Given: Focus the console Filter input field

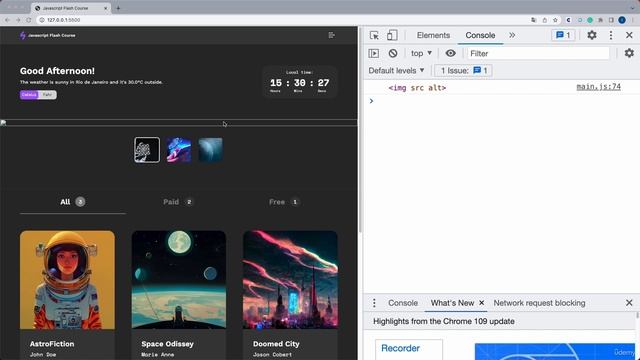Looking at the screenshot, I should pyautogui.click(x=538, y=53).
